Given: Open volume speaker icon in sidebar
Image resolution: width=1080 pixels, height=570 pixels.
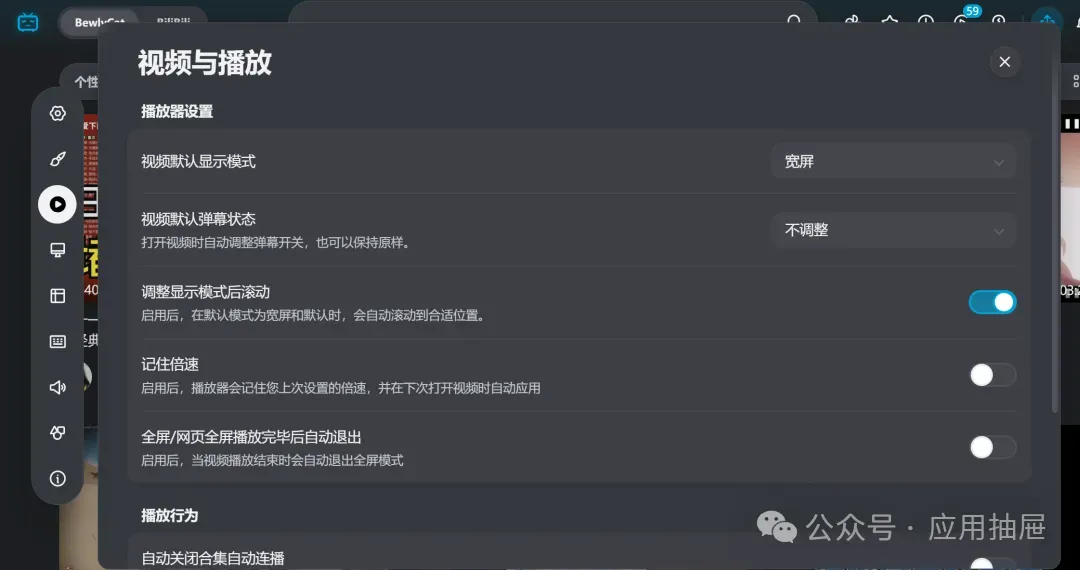Looking at the screenshot, I should click(x=58, y=387).
